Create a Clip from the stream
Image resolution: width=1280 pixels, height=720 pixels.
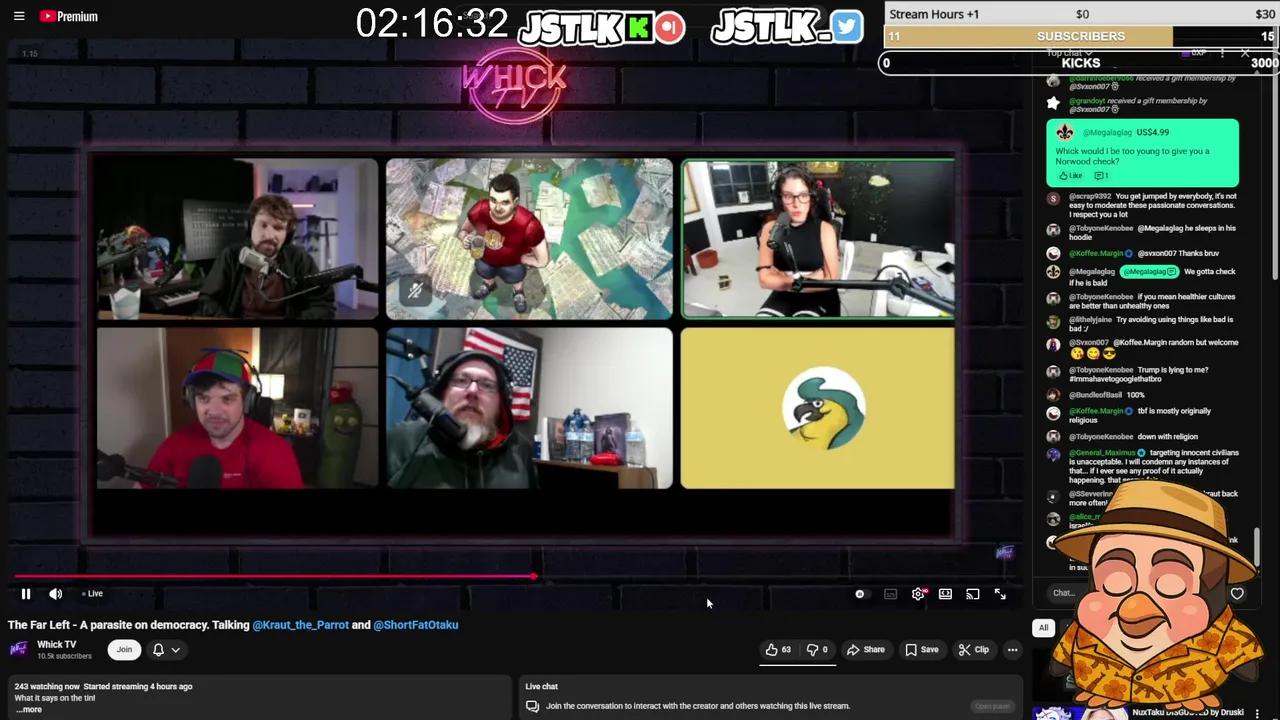coord(973,650)
